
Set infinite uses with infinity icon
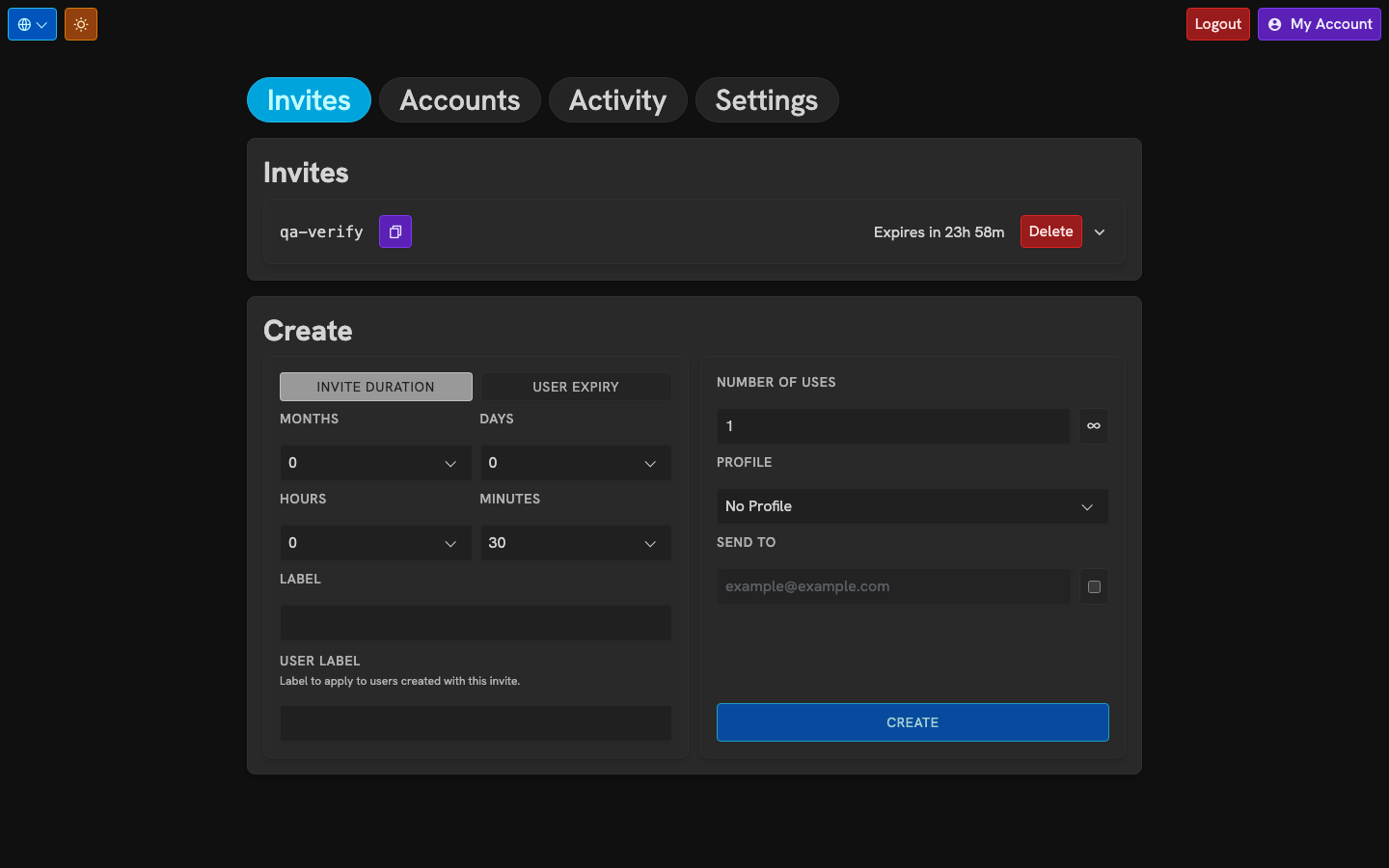tap(1094, 426)
